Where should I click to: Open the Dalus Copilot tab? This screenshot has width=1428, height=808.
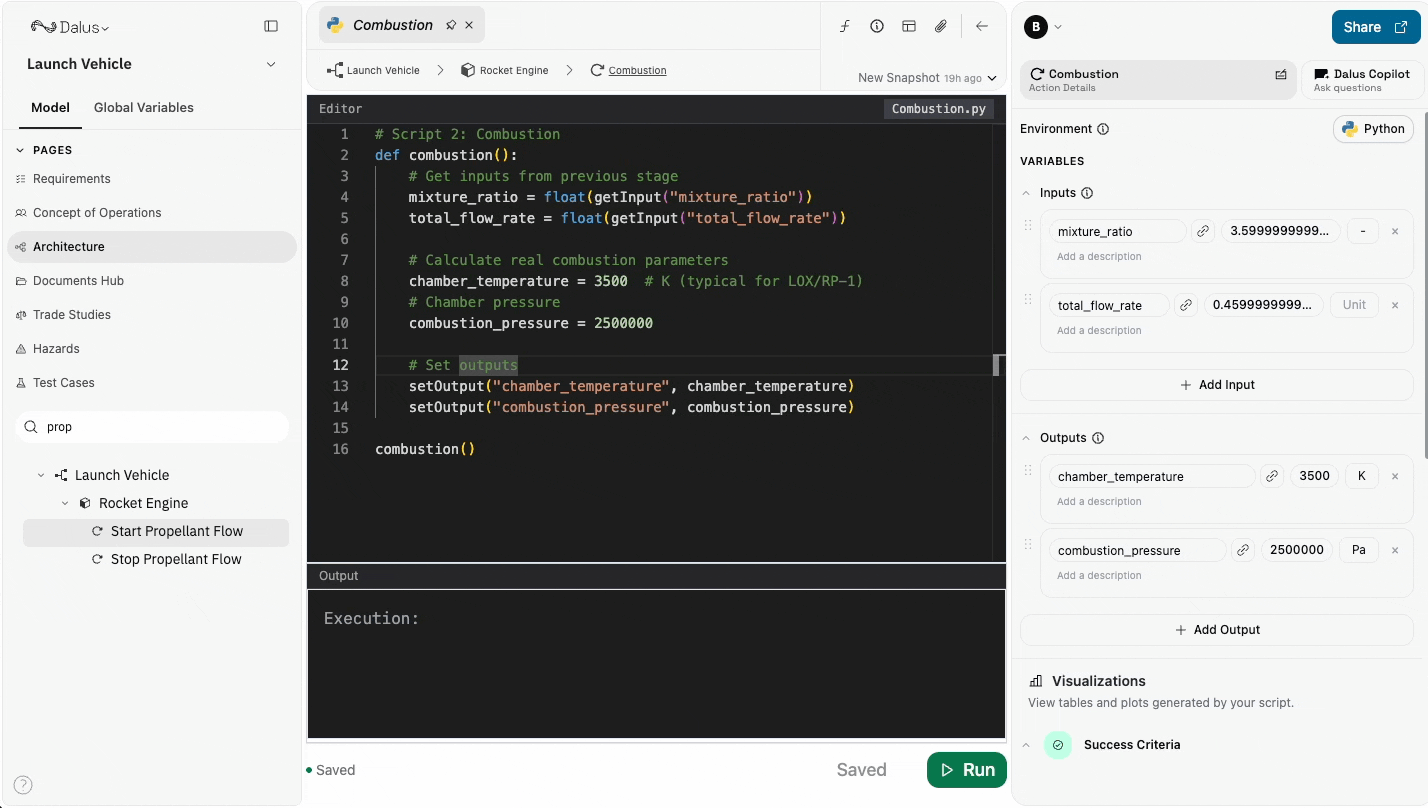[1362, 80]
